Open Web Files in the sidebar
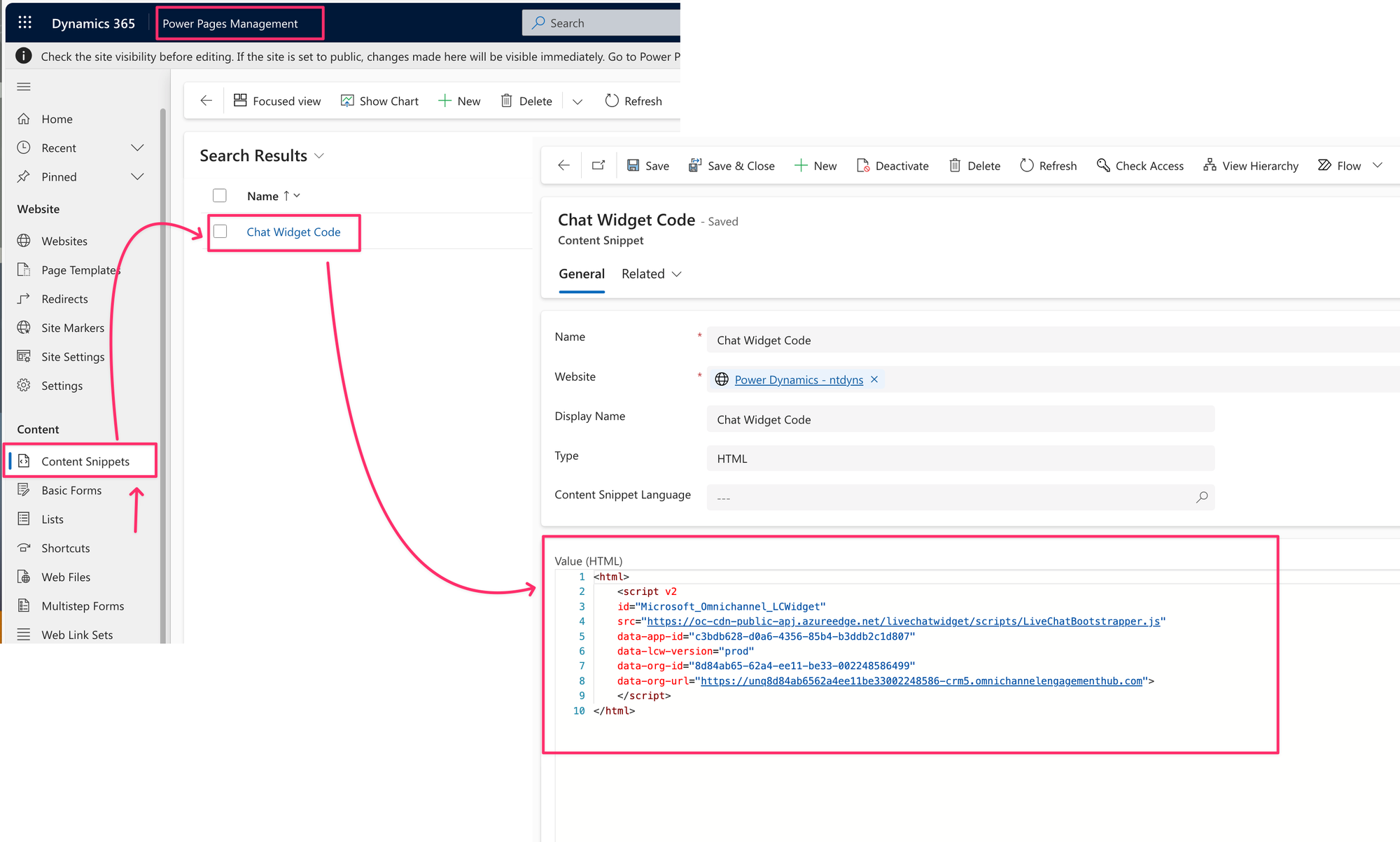 click(x=66, y=577)
